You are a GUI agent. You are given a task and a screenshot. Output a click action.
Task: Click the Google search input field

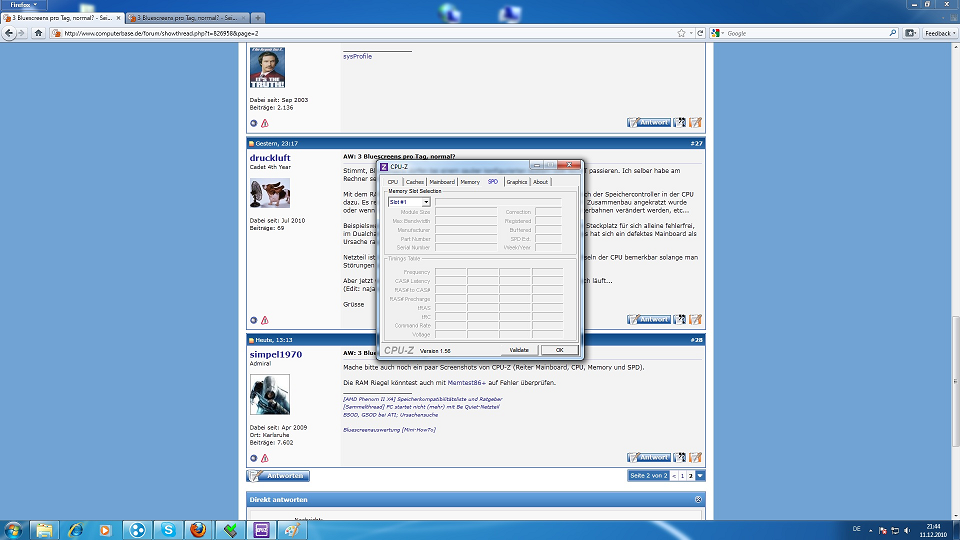807,33
